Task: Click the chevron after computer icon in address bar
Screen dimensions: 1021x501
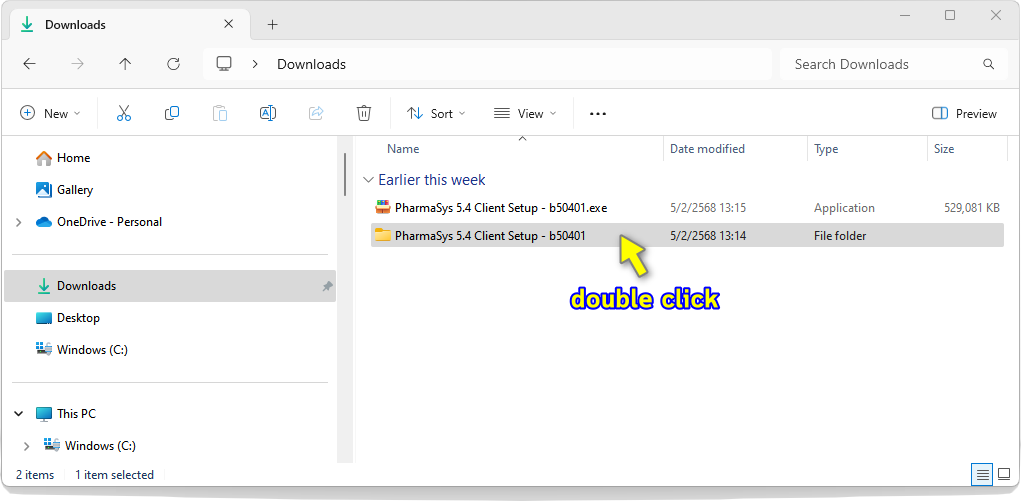Action: coord(255,64)
